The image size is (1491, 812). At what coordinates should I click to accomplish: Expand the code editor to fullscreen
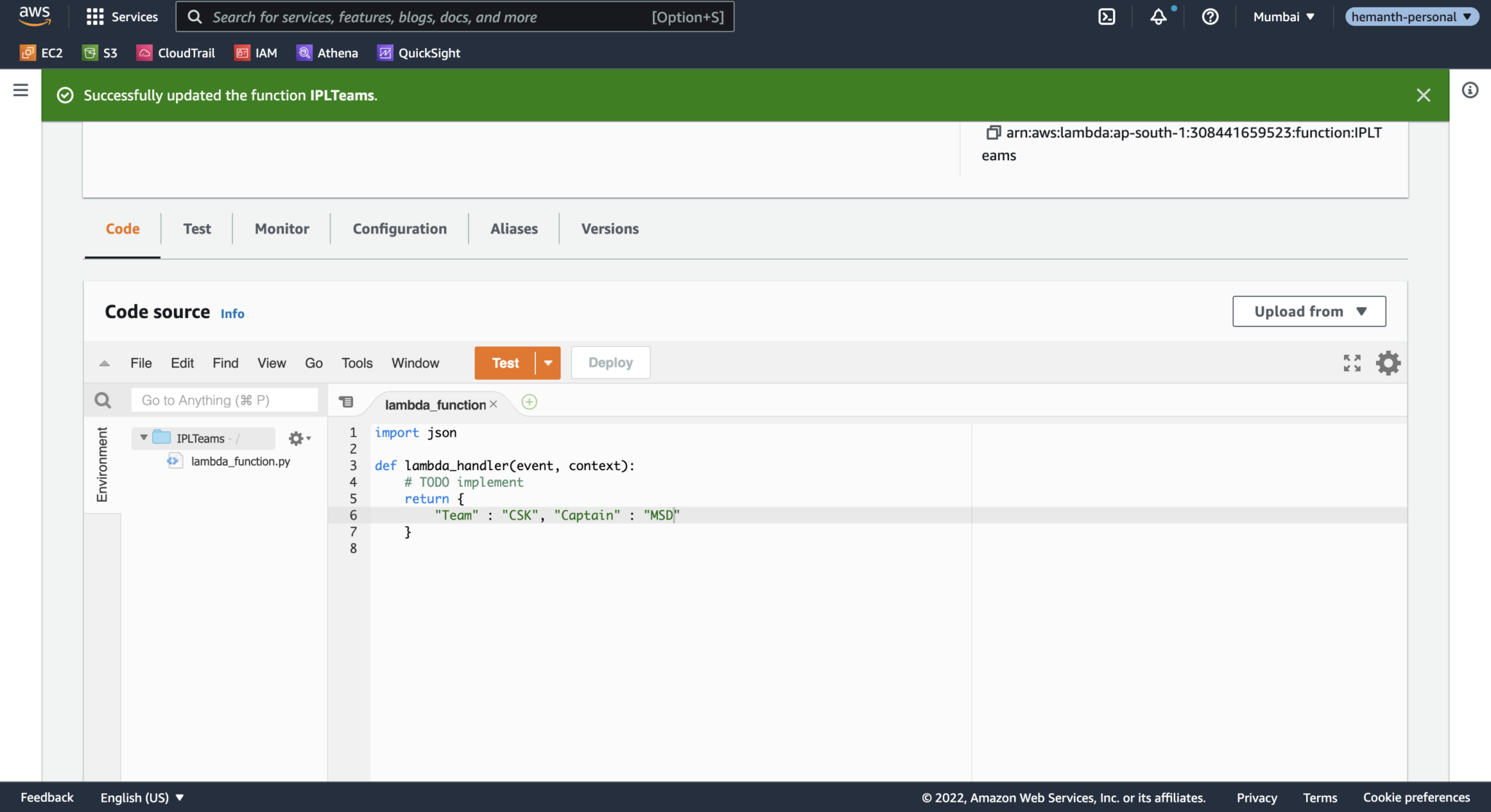(1351, 362)
